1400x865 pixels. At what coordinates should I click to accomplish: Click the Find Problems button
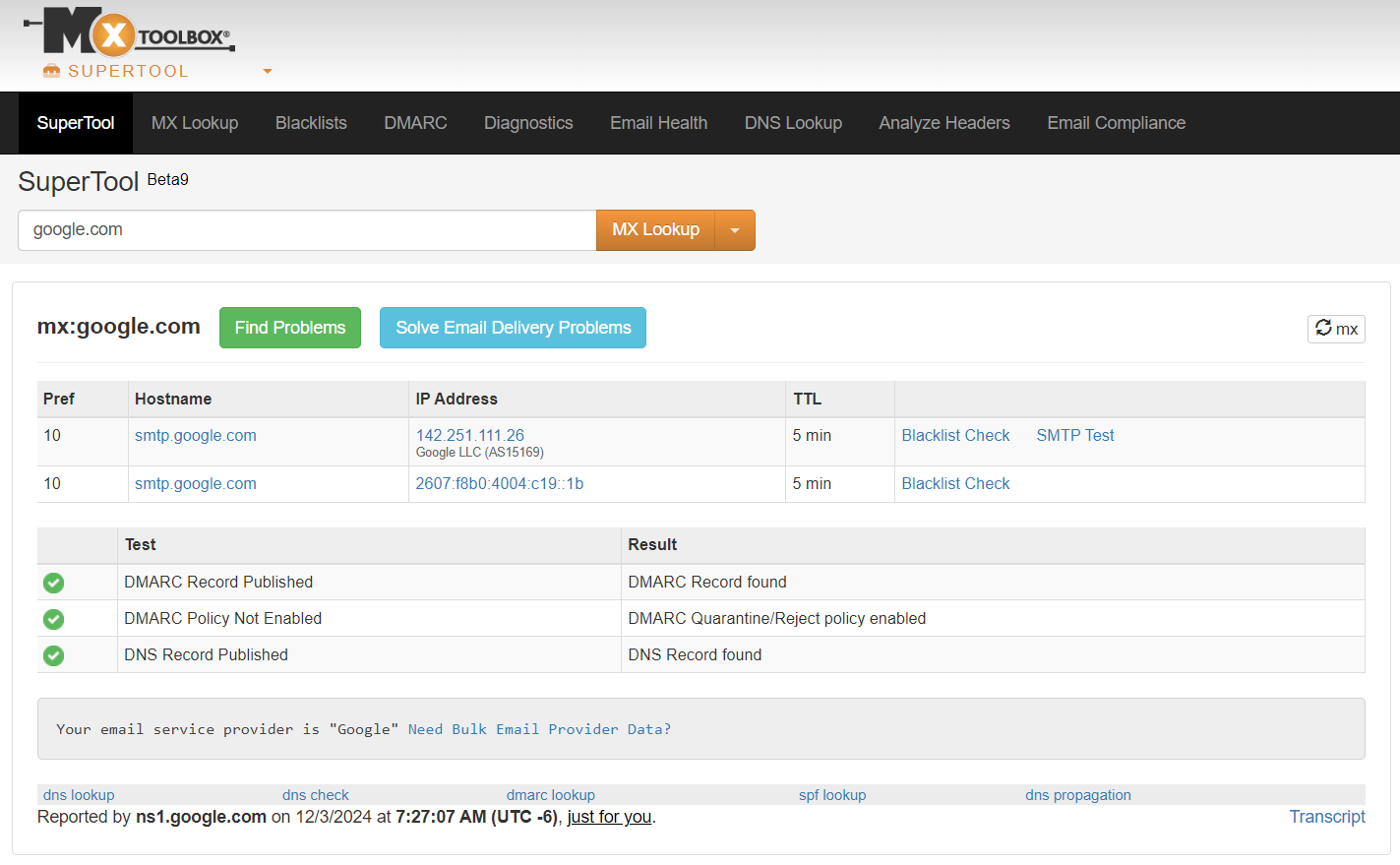click(x=290, y=328)
